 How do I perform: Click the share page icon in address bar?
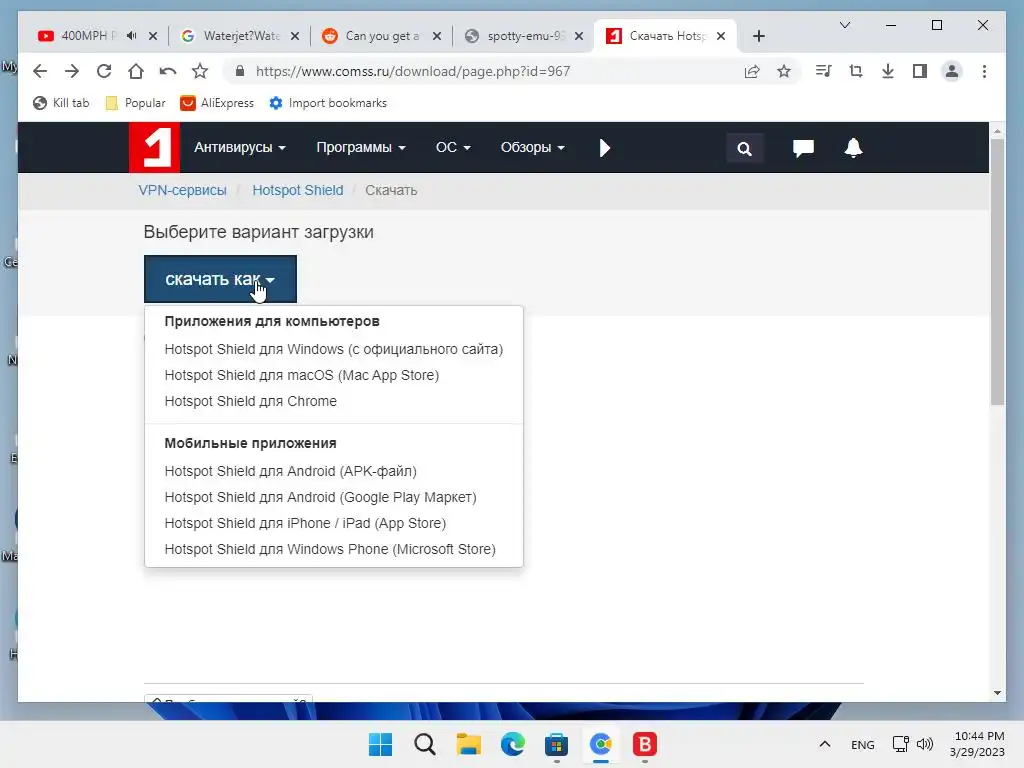[752, 71]
